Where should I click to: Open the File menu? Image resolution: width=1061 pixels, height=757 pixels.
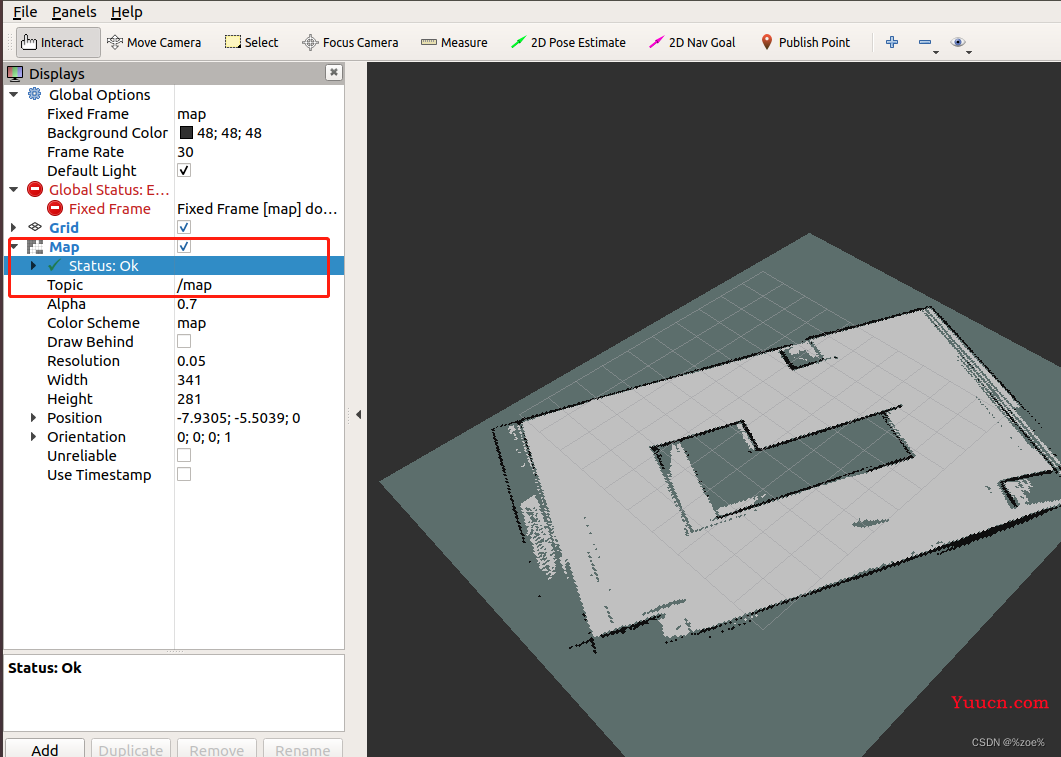tap(25, 12)
